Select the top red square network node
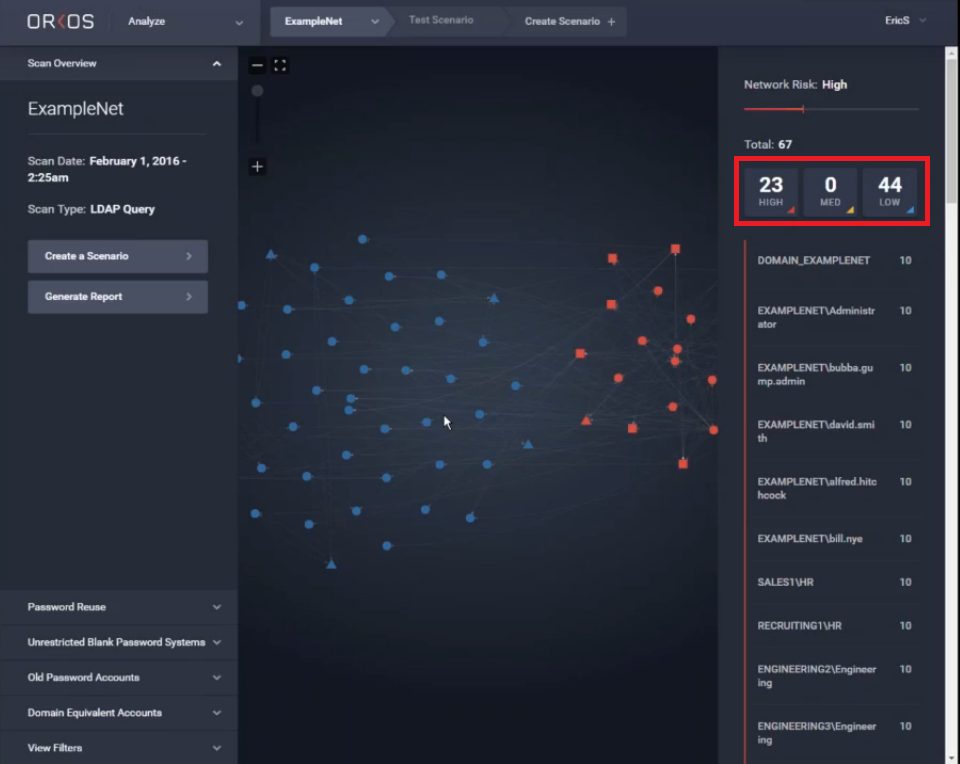The image size is (960, 764). click(675, 248)
